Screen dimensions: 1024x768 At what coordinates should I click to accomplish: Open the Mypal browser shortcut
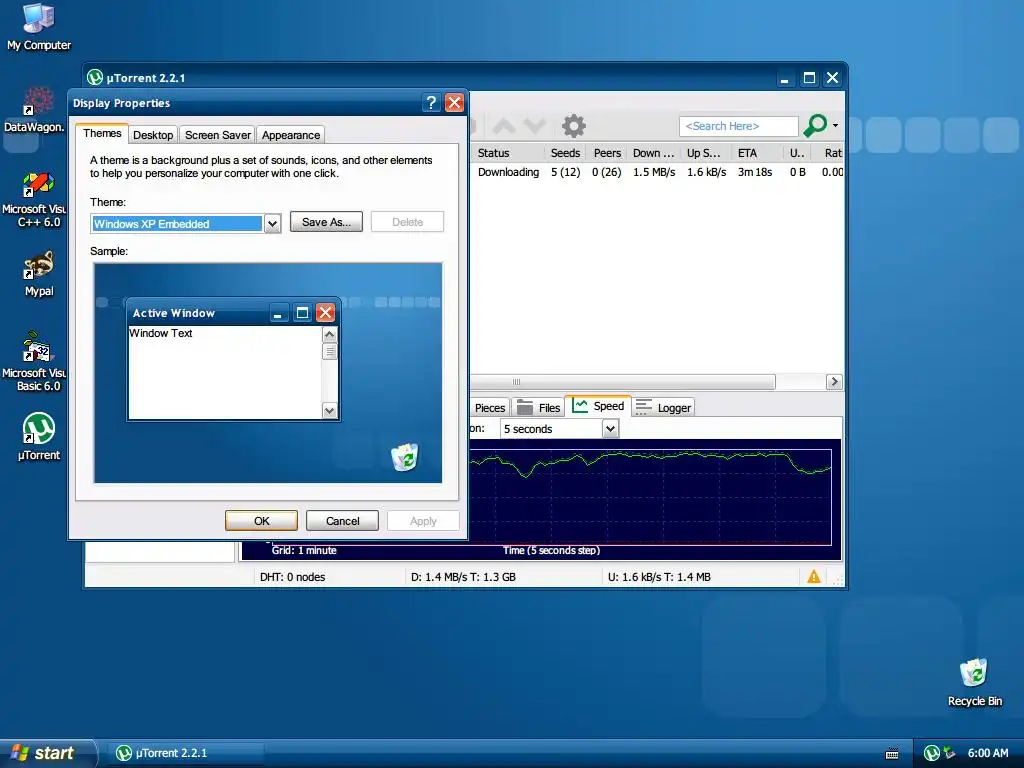[x=39, y=273]
